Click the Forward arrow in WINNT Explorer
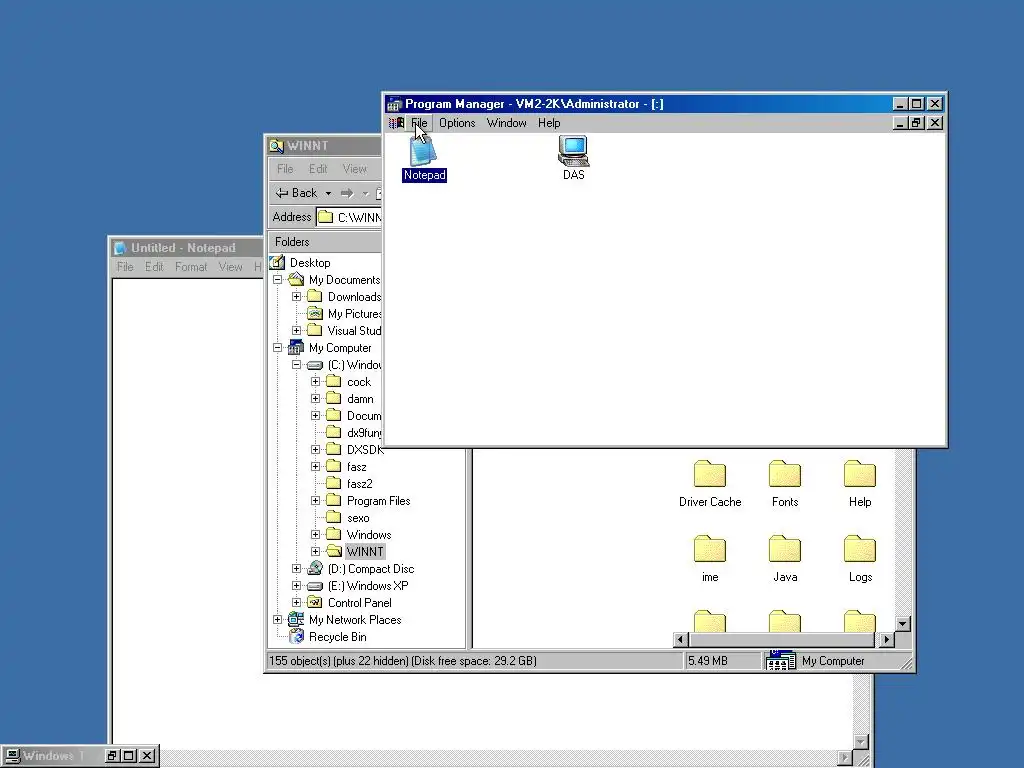The height and width of the screenshot is (768, 1024). click(x=347, y=193)
